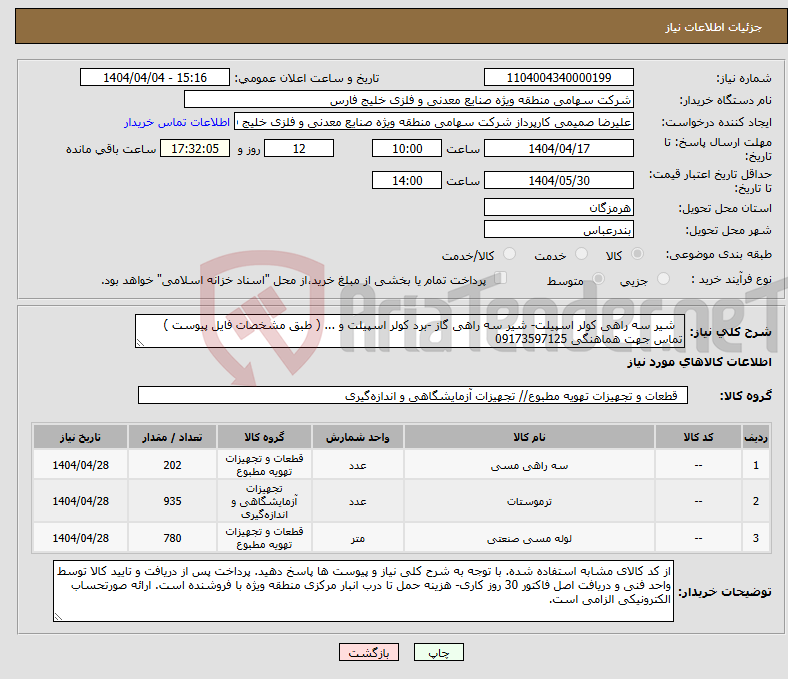Screen dimensions: 788x679
Task: Click the price validity date 1404/05/30
Action: [558, 180]
